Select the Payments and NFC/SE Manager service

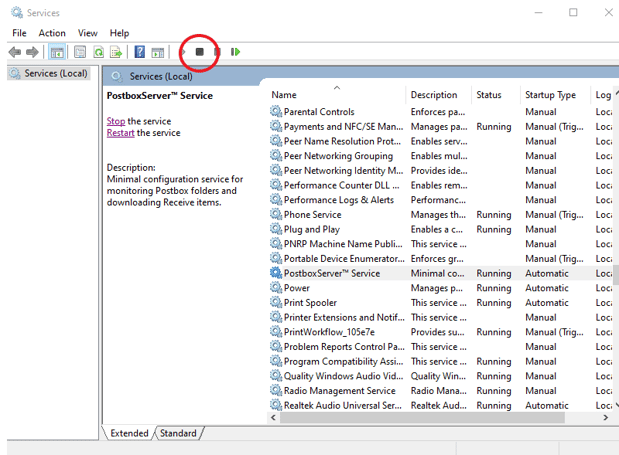pos(343,127)
